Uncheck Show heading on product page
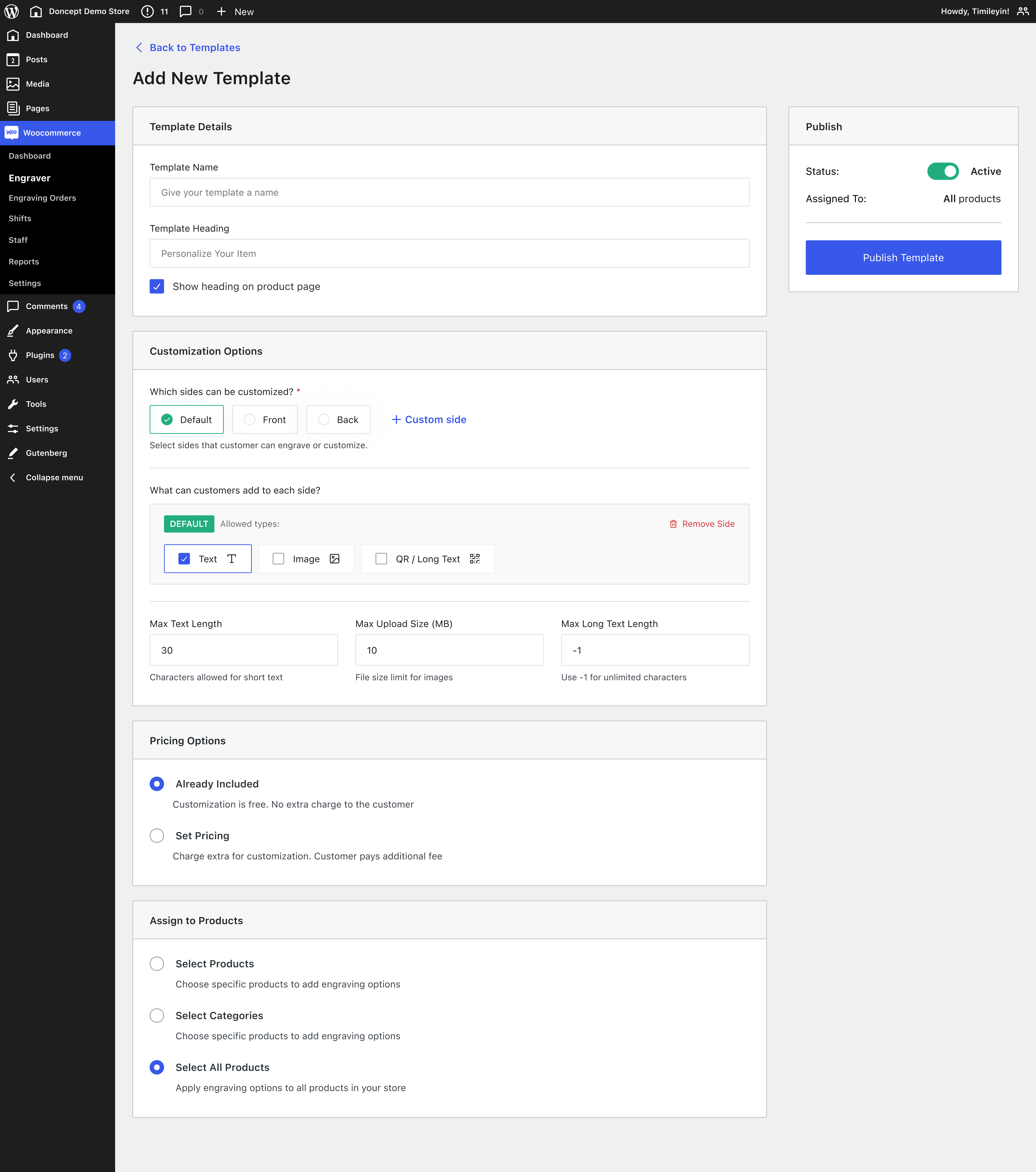1036x1172 pixels. coord(157,286)
